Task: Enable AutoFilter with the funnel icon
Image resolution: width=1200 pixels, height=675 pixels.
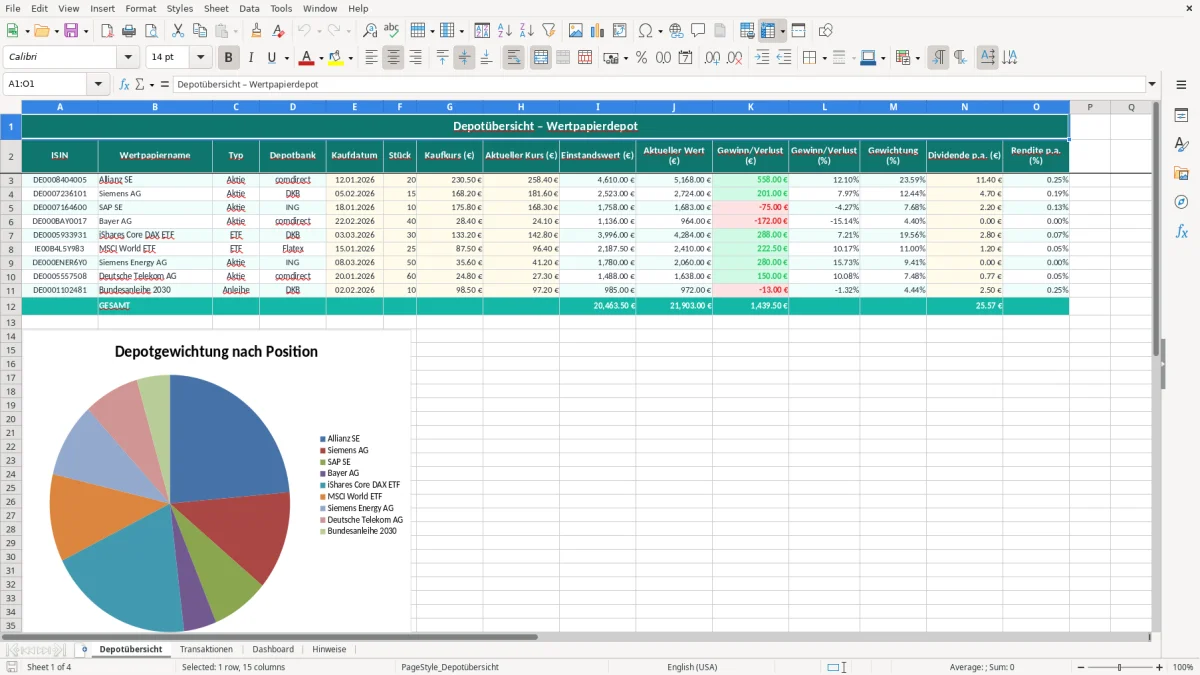Action: pyautogui.click(x=548, y=31)
